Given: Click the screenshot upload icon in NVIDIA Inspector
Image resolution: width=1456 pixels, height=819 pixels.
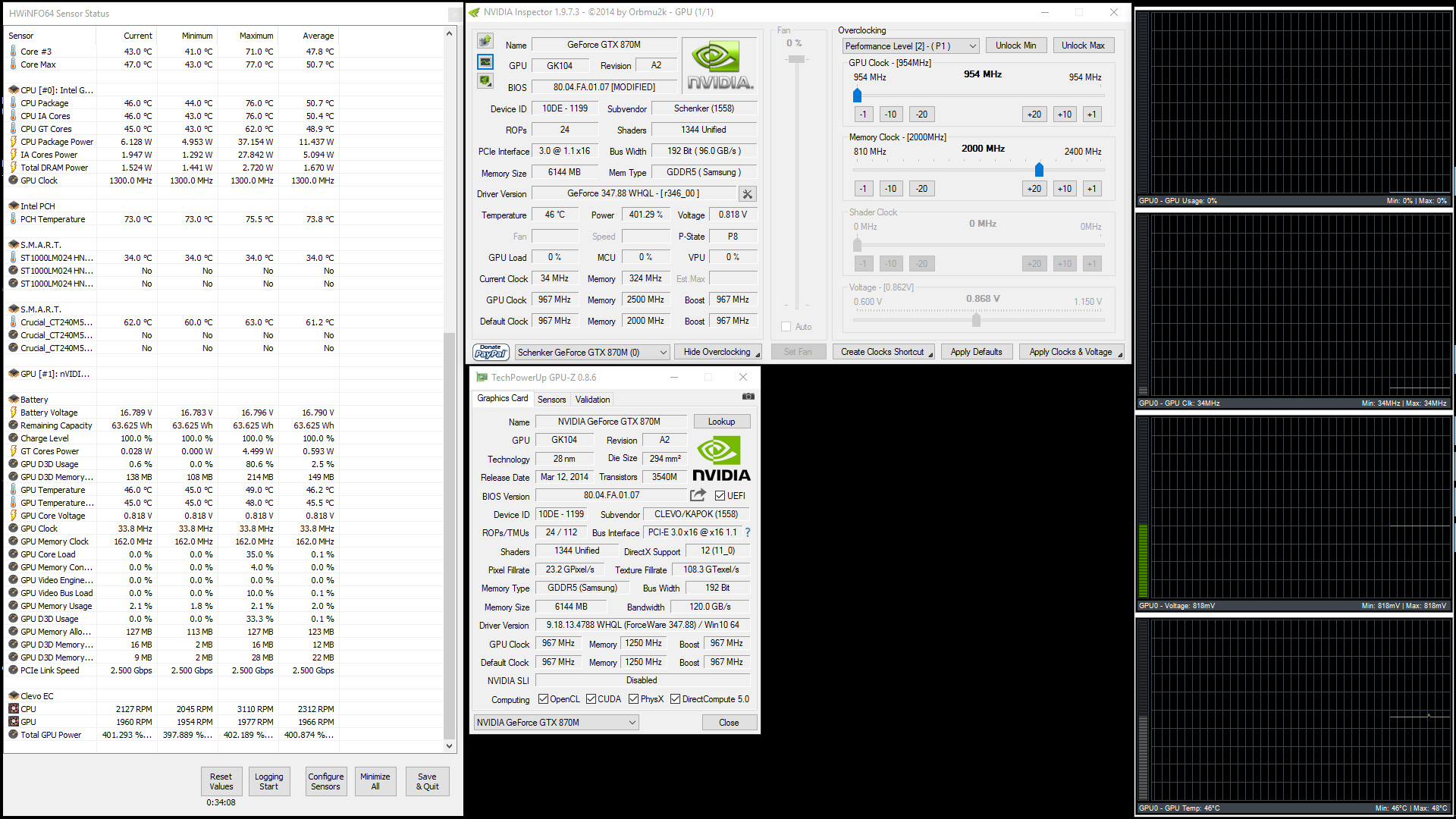Looking at the screenshot, I should point(485,41).
